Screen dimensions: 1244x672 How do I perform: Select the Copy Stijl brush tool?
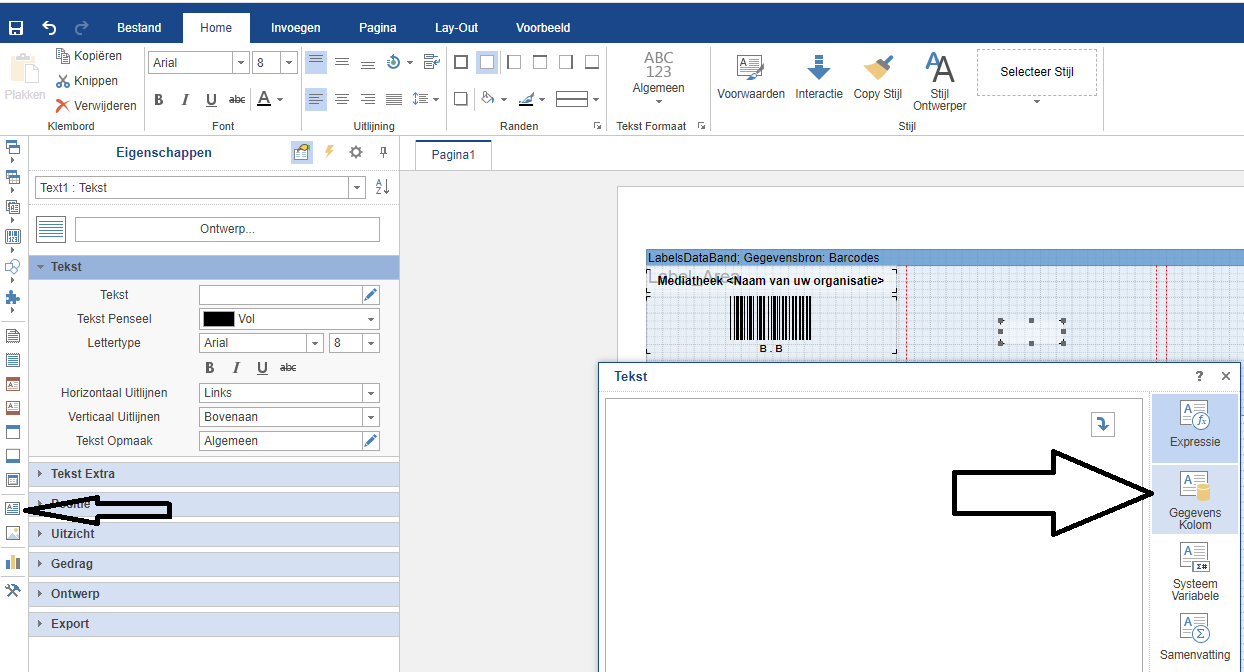coord(877,77)
